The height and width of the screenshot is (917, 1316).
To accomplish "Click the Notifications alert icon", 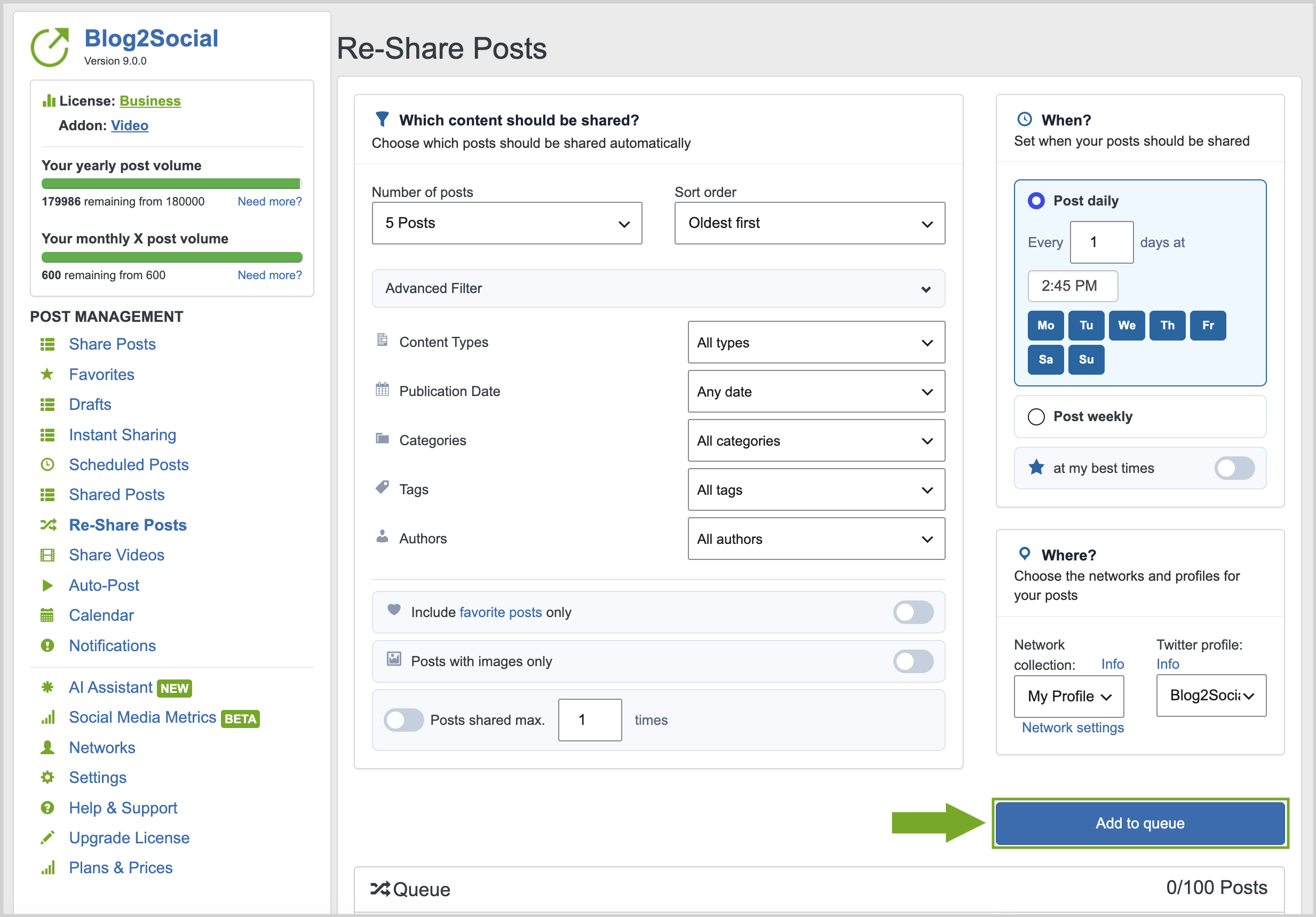I will click(x=47, y=645).
